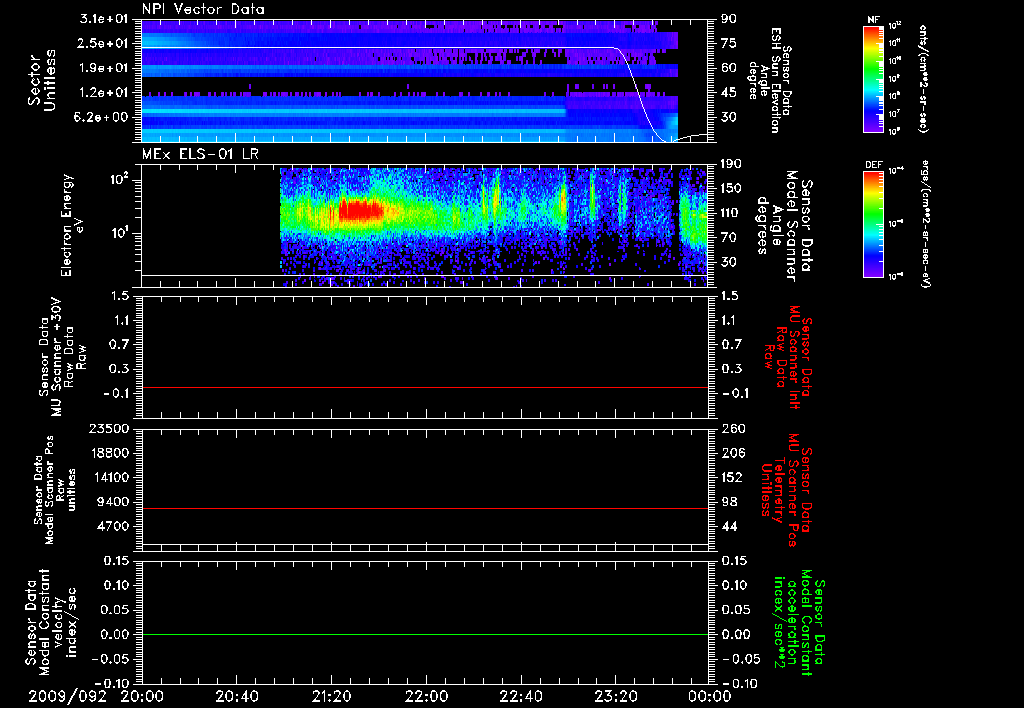Click the "98" telemetry tick label
The width and height of the screenshot is (1024, 708).
[x=729, y=502]
